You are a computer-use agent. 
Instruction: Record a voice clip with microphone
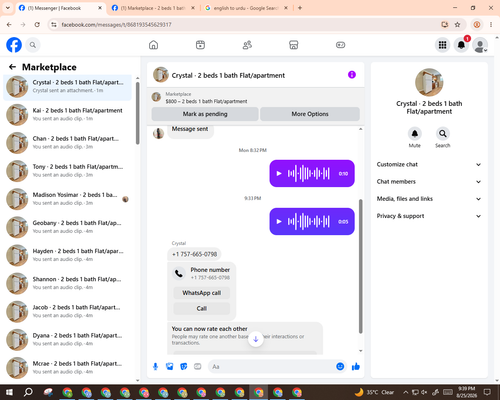point(155,367)
